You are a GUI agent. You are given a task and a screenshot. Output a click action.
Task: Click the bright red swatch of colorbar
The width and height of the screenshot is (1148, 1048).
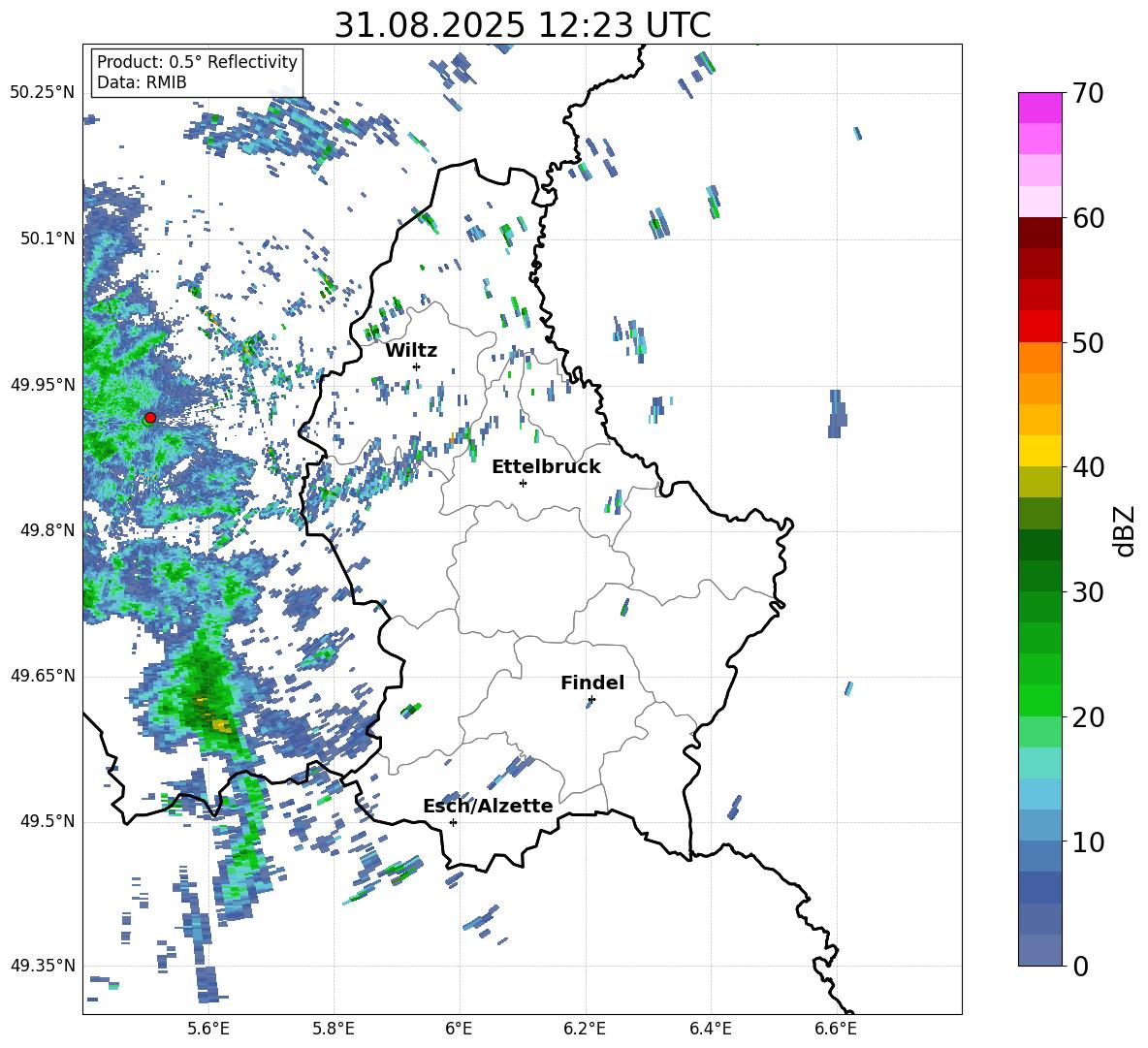point(1039,327)
